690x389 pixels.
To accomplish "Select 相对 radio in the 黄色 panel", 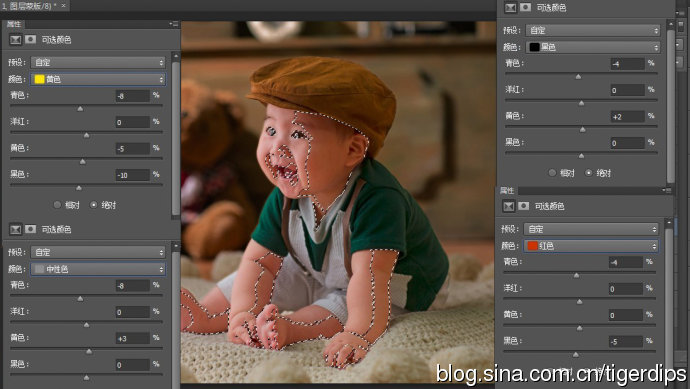I will point(57,205).
